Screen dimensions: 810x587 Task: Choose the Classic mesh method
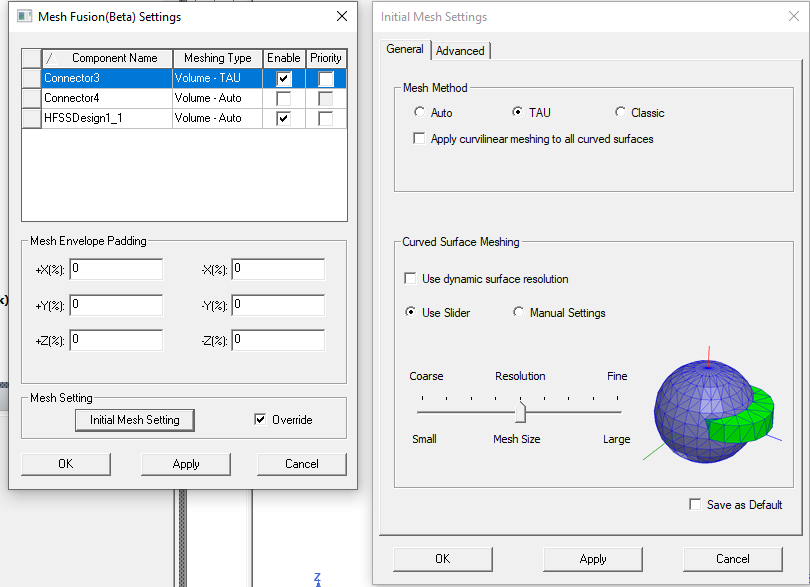[621, 113]
